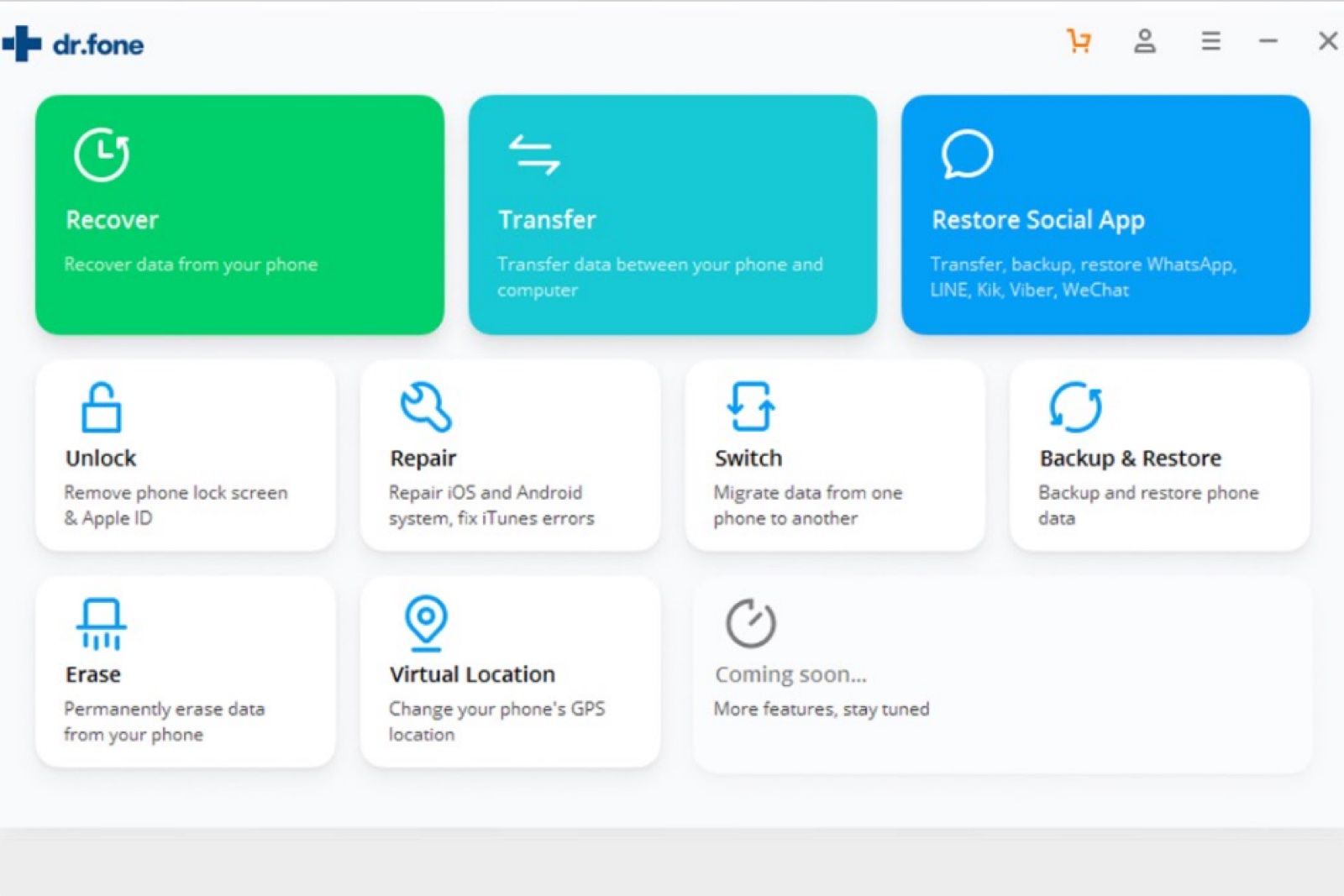Click the Restore Social App chat bubble icon
The height and width of the screenshot is (896, 1344).
(x=967, y=154)
